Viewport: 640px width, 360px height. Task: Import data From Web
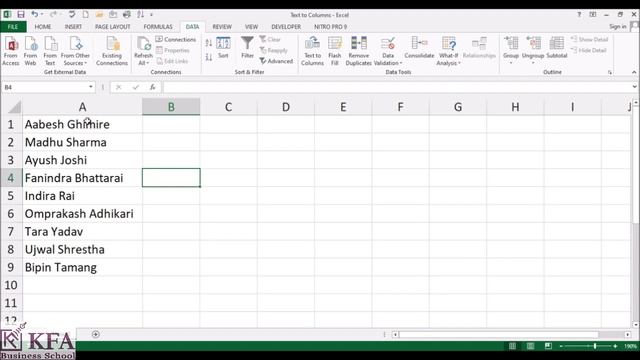(31, 51)
